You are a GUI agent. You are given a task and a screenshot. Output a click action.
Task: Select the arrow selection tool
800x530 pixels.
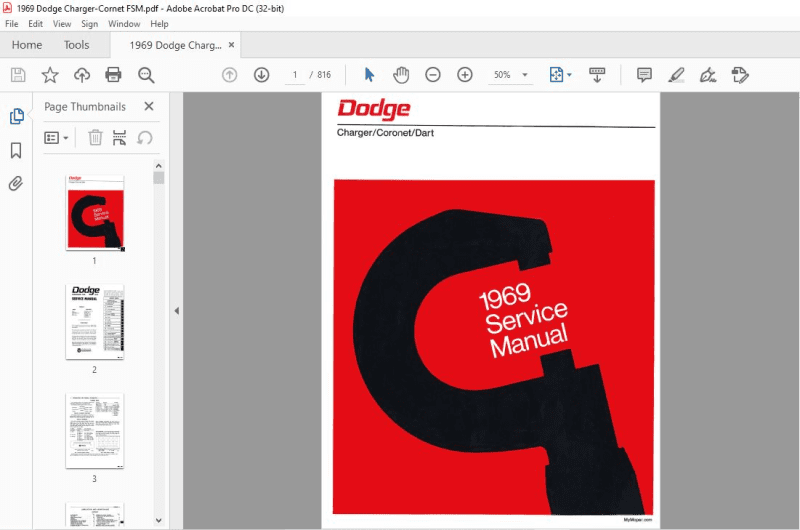[x=369, y=75]
